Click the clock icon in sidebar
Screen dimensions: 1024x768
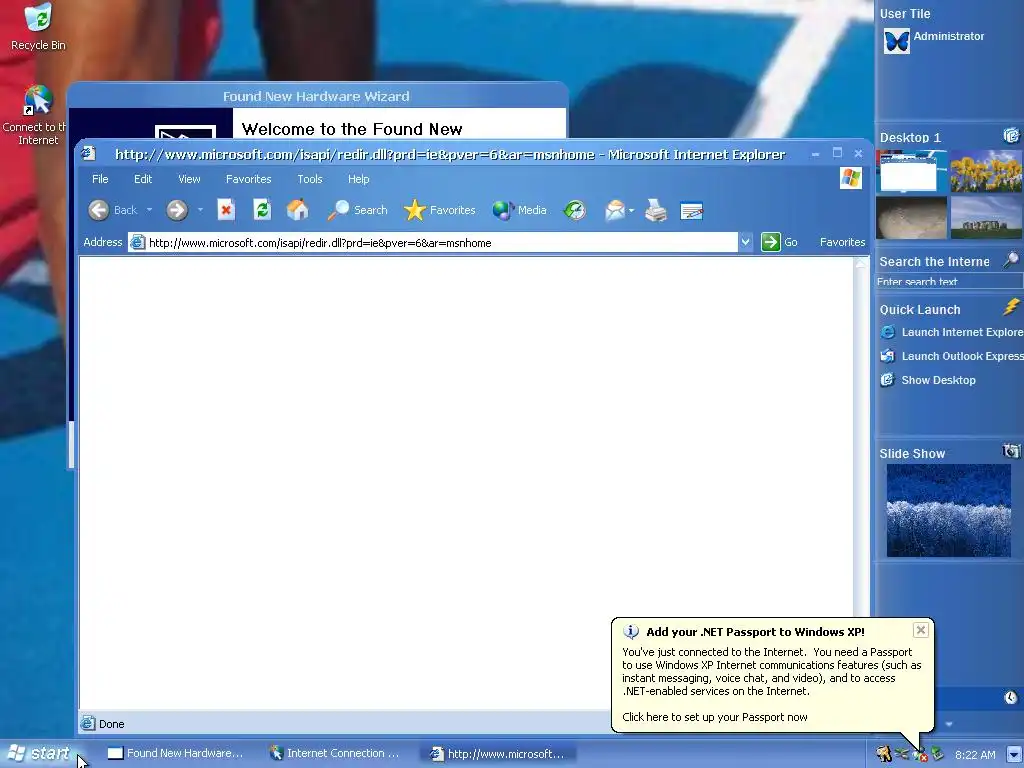click(x=1010, y=697)
